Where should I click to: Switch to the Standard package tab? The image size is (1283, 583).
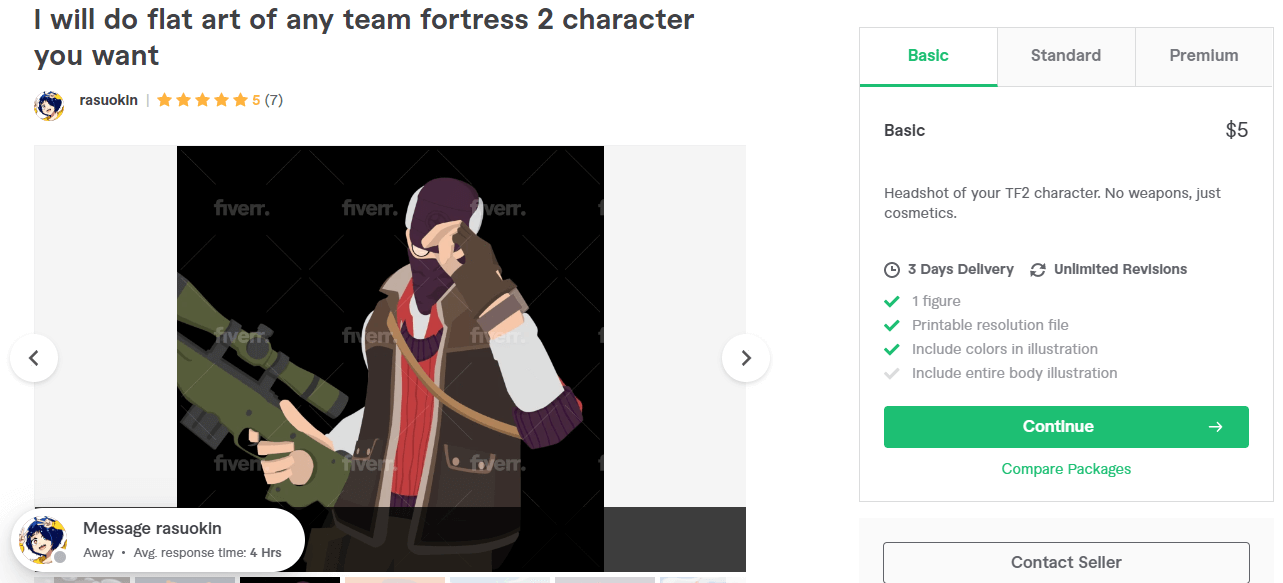click(x=1065, y=56)
